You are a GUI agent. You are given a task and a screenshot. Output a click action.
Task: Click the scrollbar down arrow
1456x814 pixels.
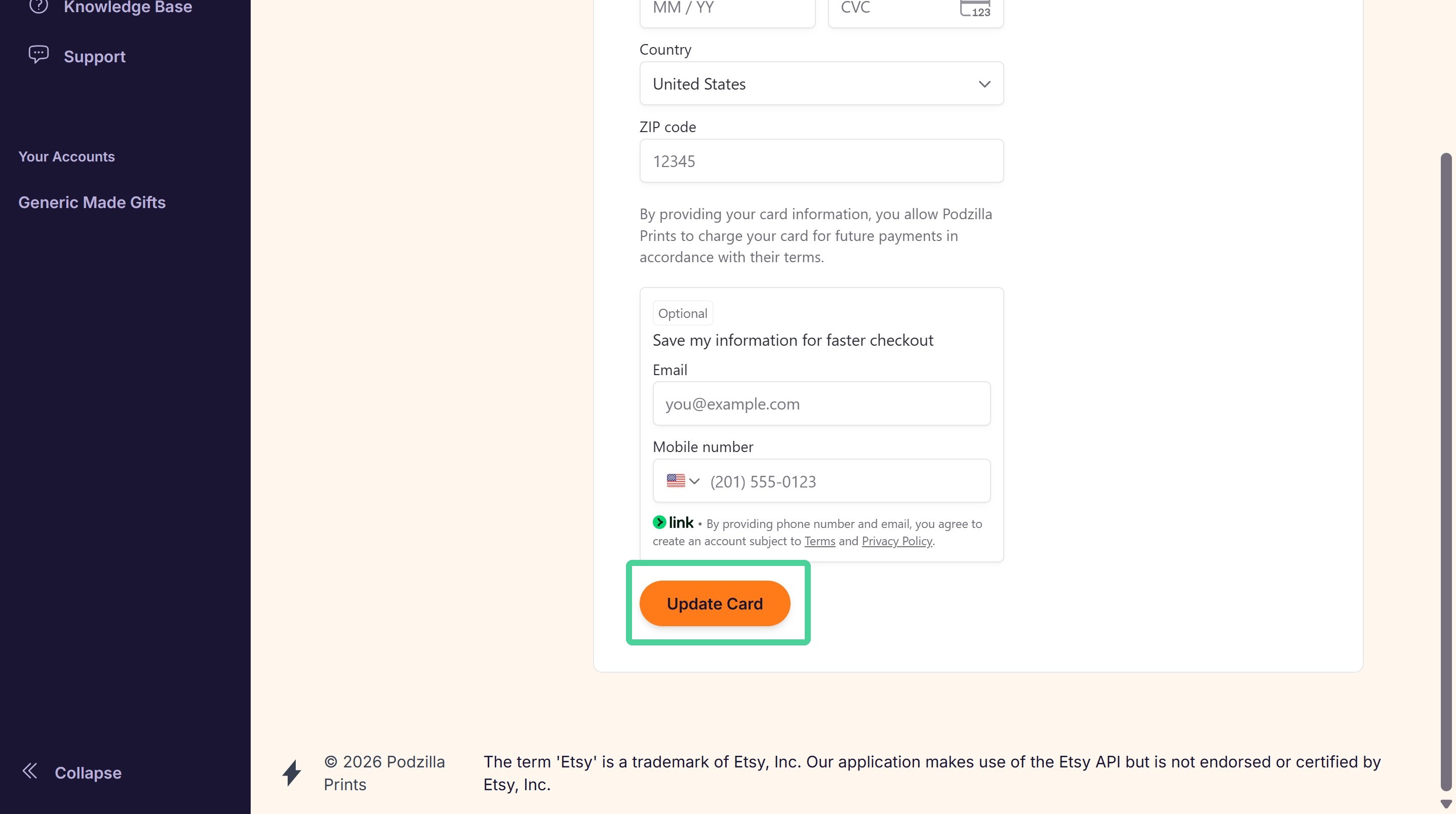(x=1446, y=804)
